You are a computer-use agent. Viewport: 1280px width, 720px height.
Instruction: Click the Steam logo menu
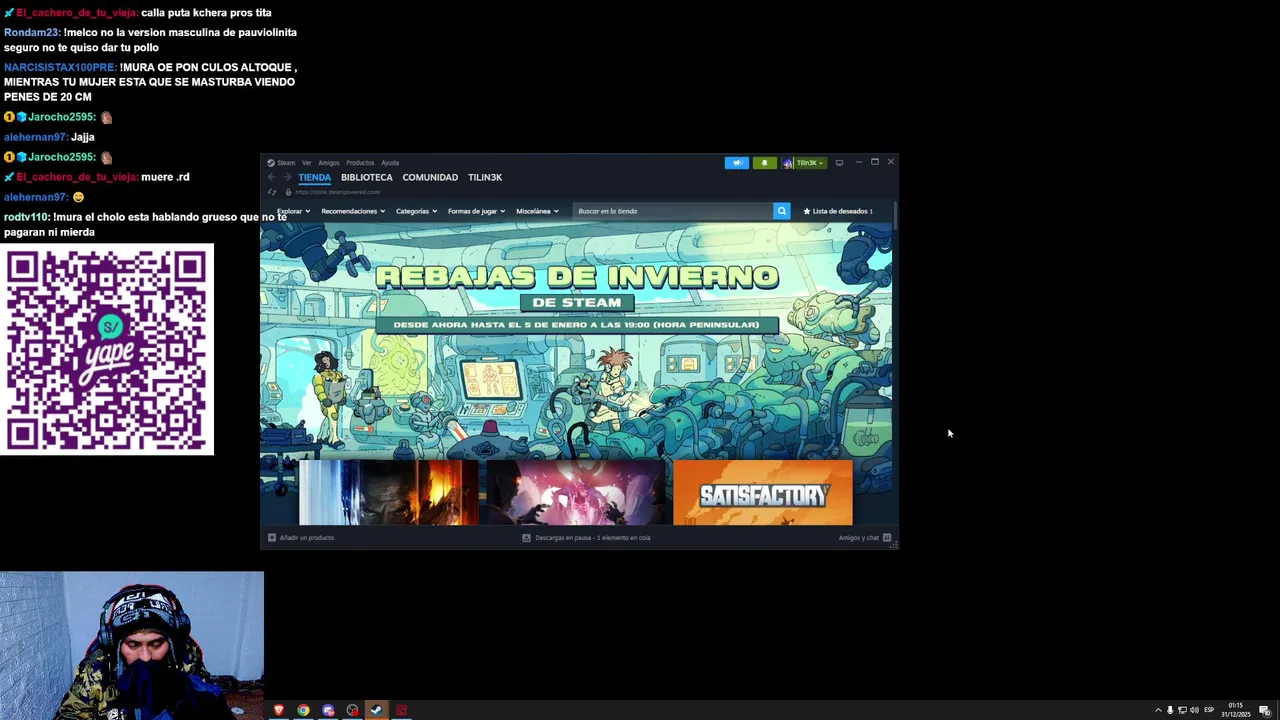click(x=280, y=163)
